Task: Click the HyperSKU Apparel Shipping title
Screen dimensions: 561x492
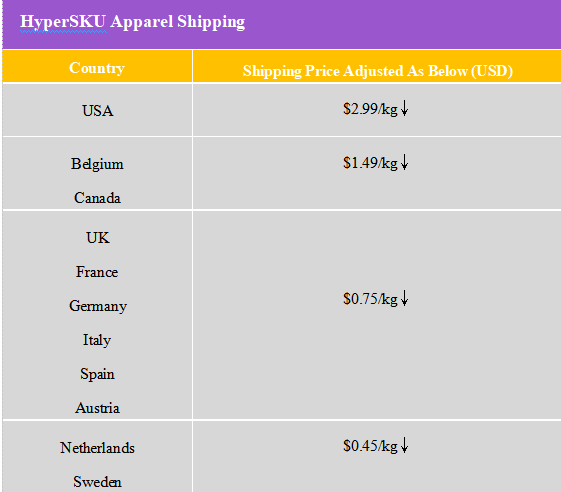Action: [x=132, y=22]
